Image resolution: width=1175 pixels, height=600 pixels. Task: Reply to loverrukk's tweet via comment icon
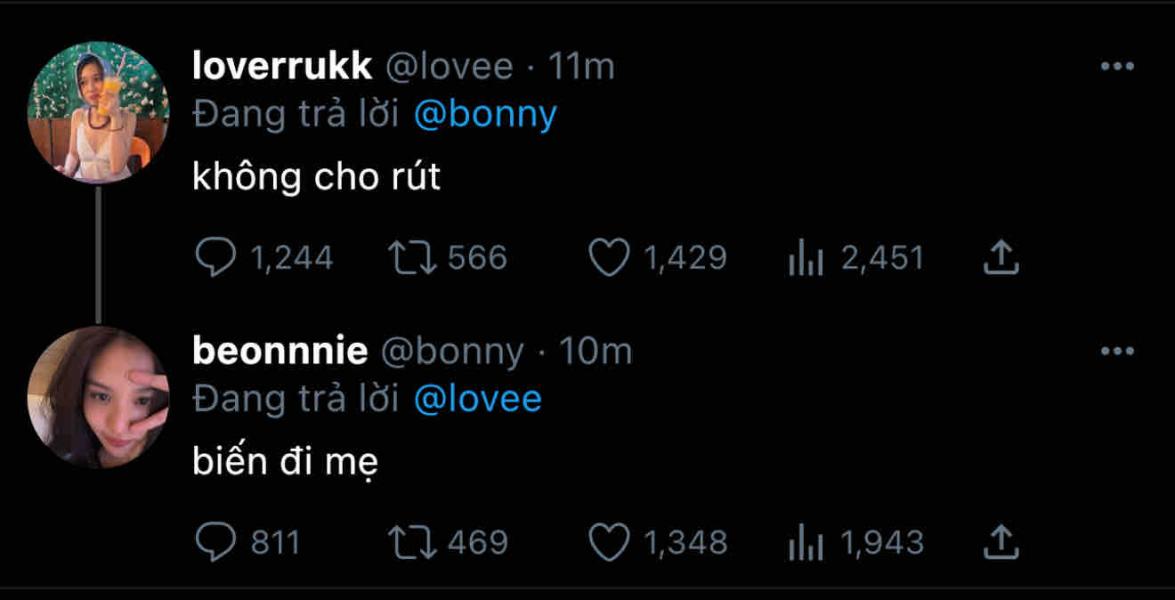212,259
